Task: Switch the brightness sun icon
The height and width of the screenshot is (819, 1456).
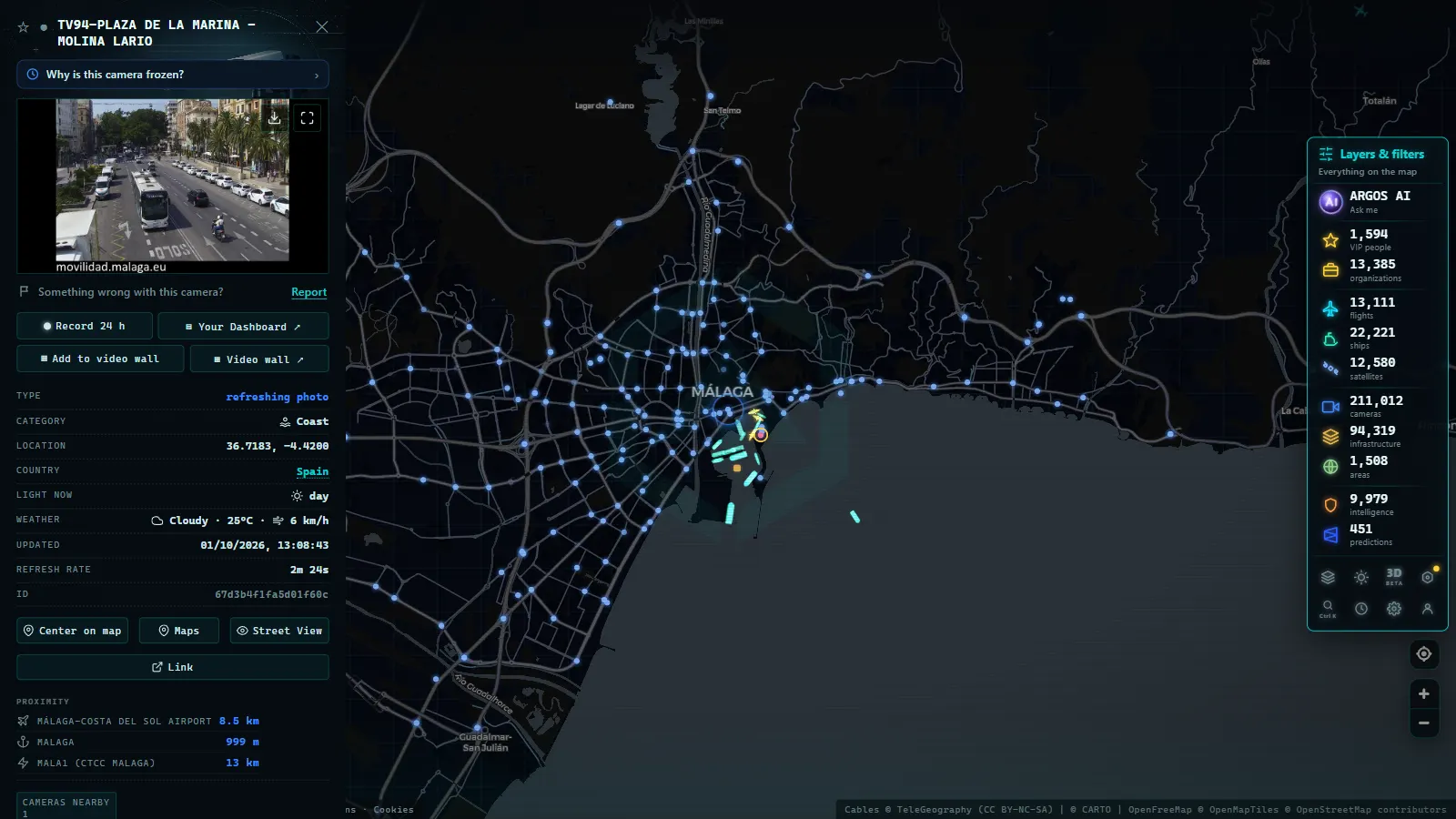Action: point(1361,577)
